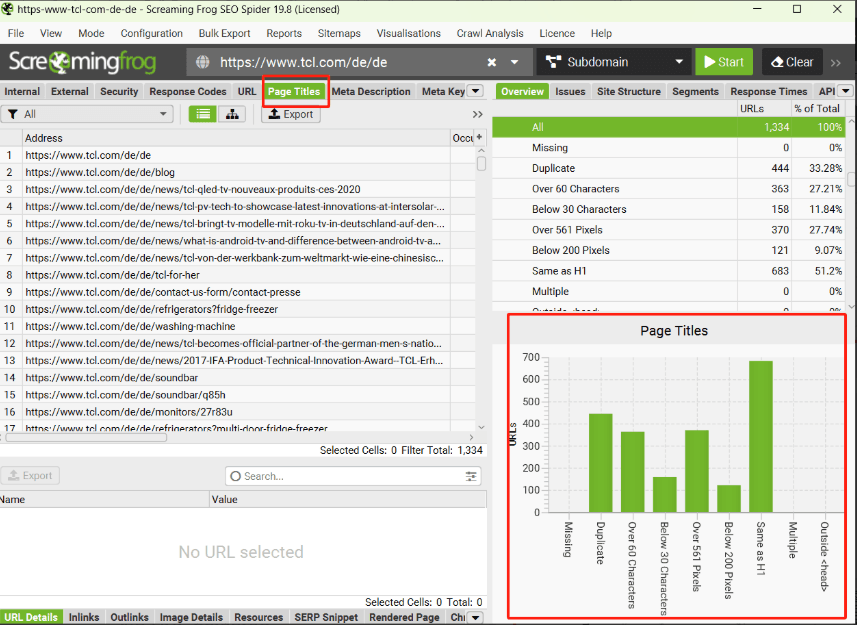Screen dimensions: 857x625
Task: Switch to tree view mode
Action: coord(232,114)
